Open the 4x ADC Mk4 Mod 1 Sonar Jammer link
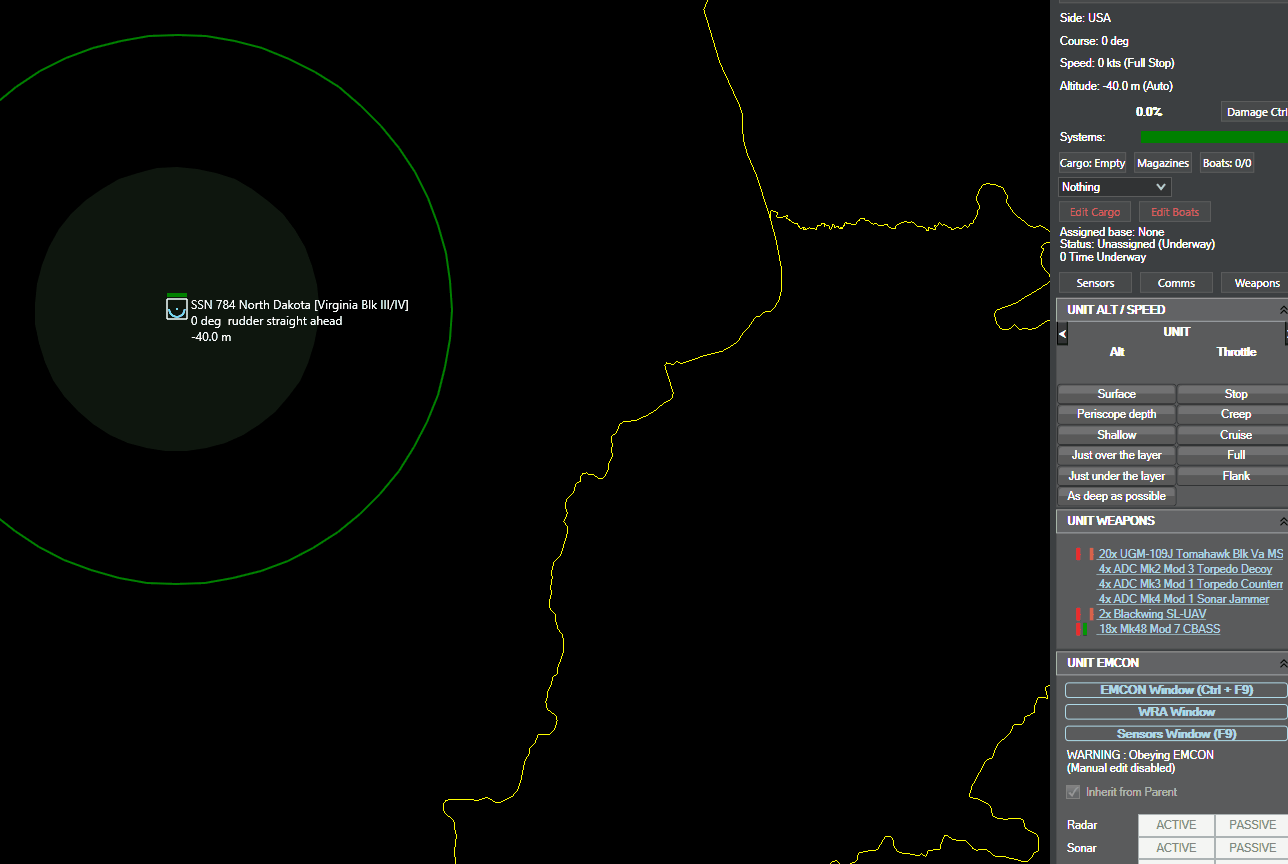The width and height of the screenshot is (1288, 864). coord(1184,599)
